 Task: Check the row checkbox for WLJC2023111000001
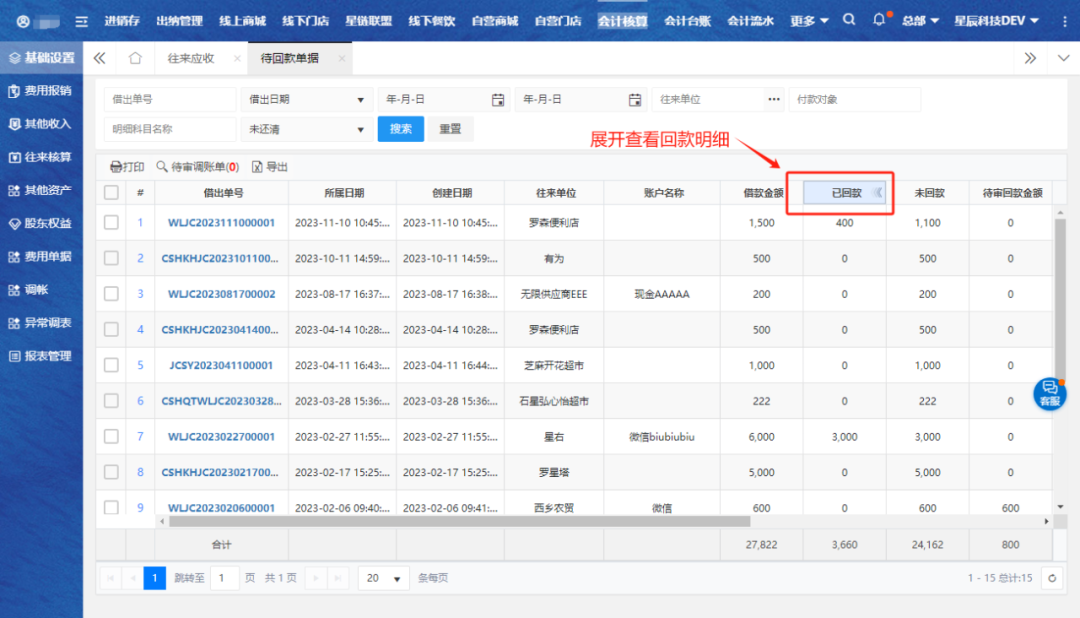click(x=111, y=223)
